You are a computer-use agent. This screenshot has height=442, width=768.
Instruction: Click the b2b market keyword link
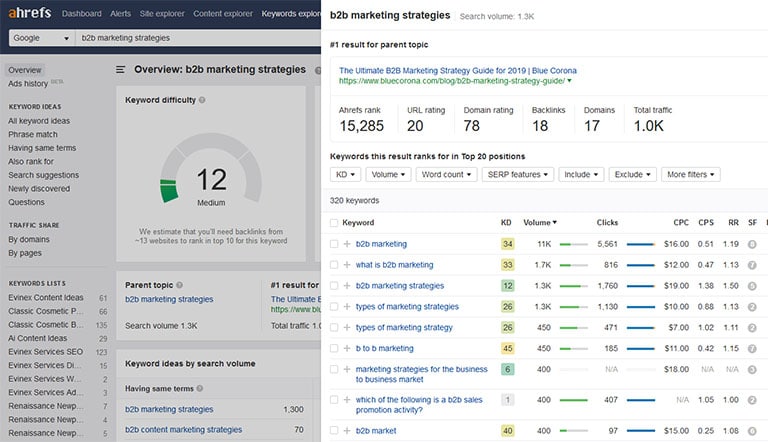(x=376, y=431)
